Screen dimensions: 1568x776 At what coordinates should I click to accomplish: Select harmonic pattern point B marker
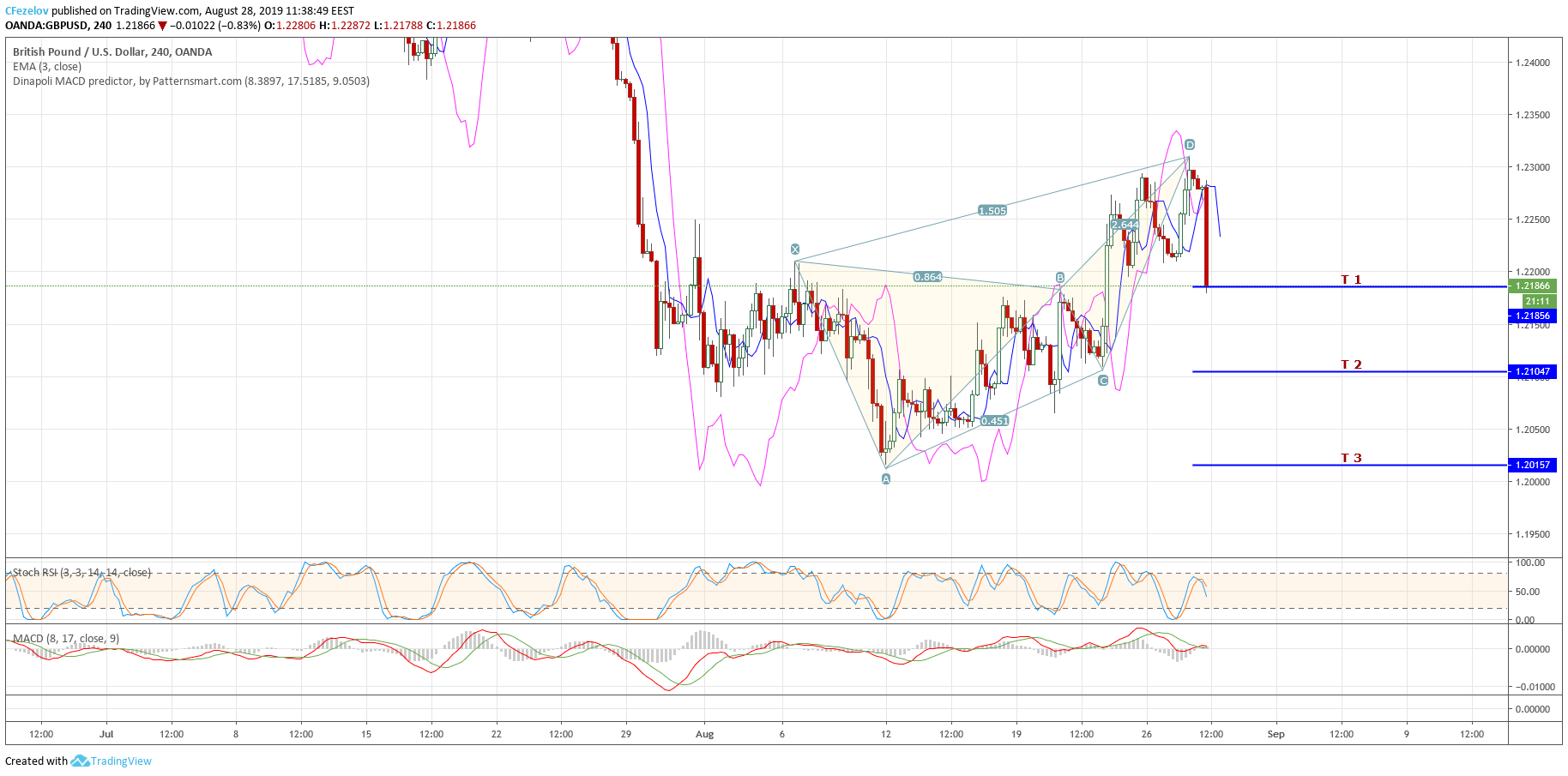(x=1060, y=277)
